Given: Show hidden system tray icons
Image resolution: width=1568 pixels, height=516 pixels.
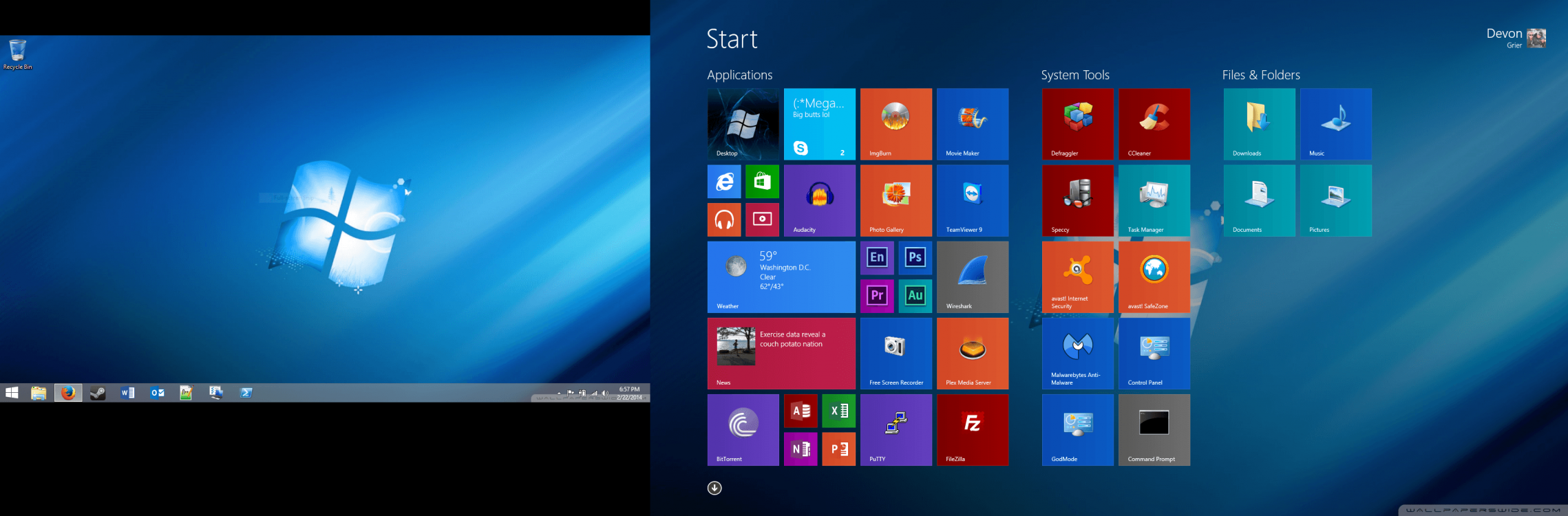Looking at the screenshot, I should (x=559, y=394).
